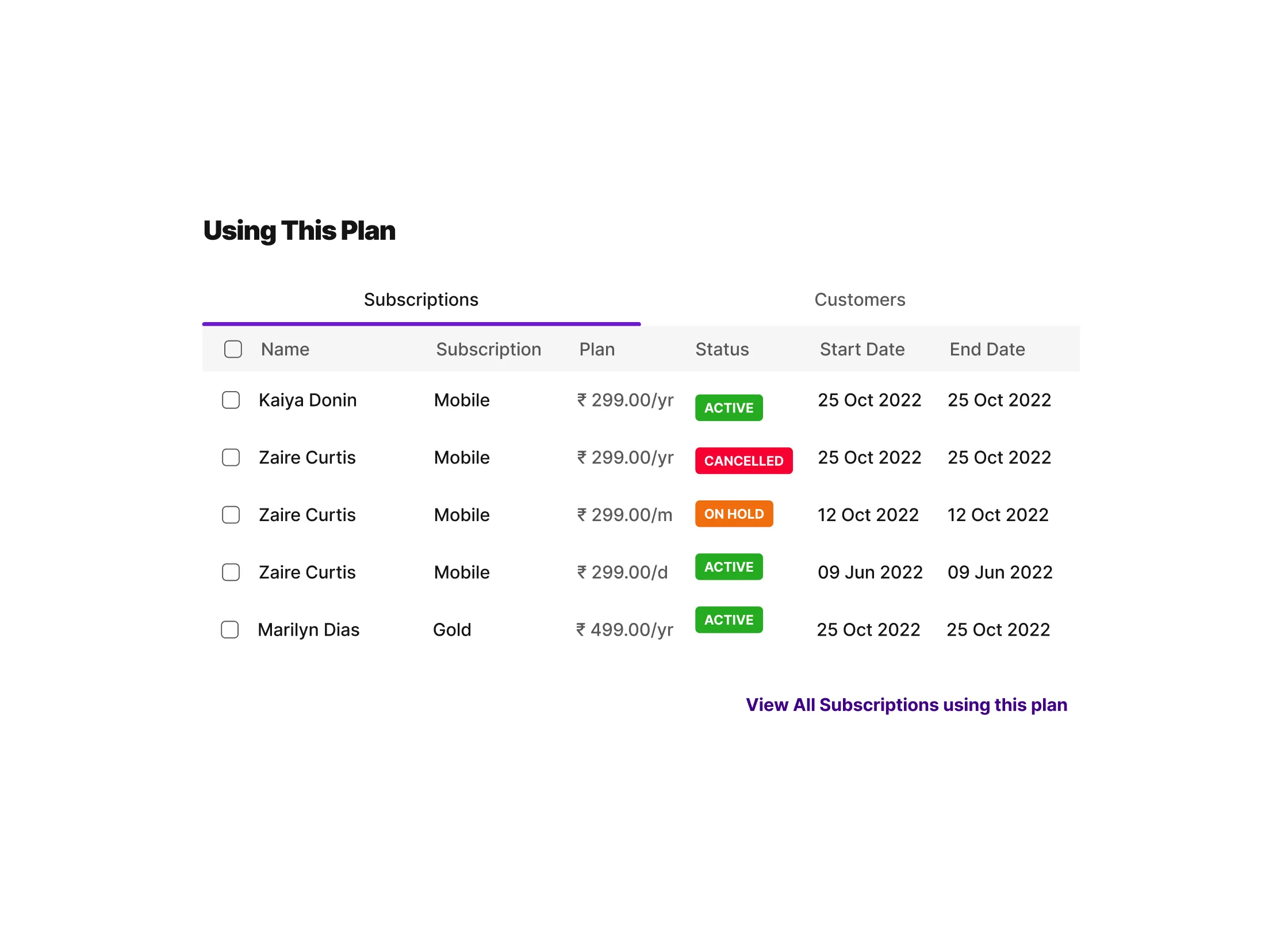Select checkbox for 09 Jun 2022 subscription
1288x926 pixels.
pos(231,572)
